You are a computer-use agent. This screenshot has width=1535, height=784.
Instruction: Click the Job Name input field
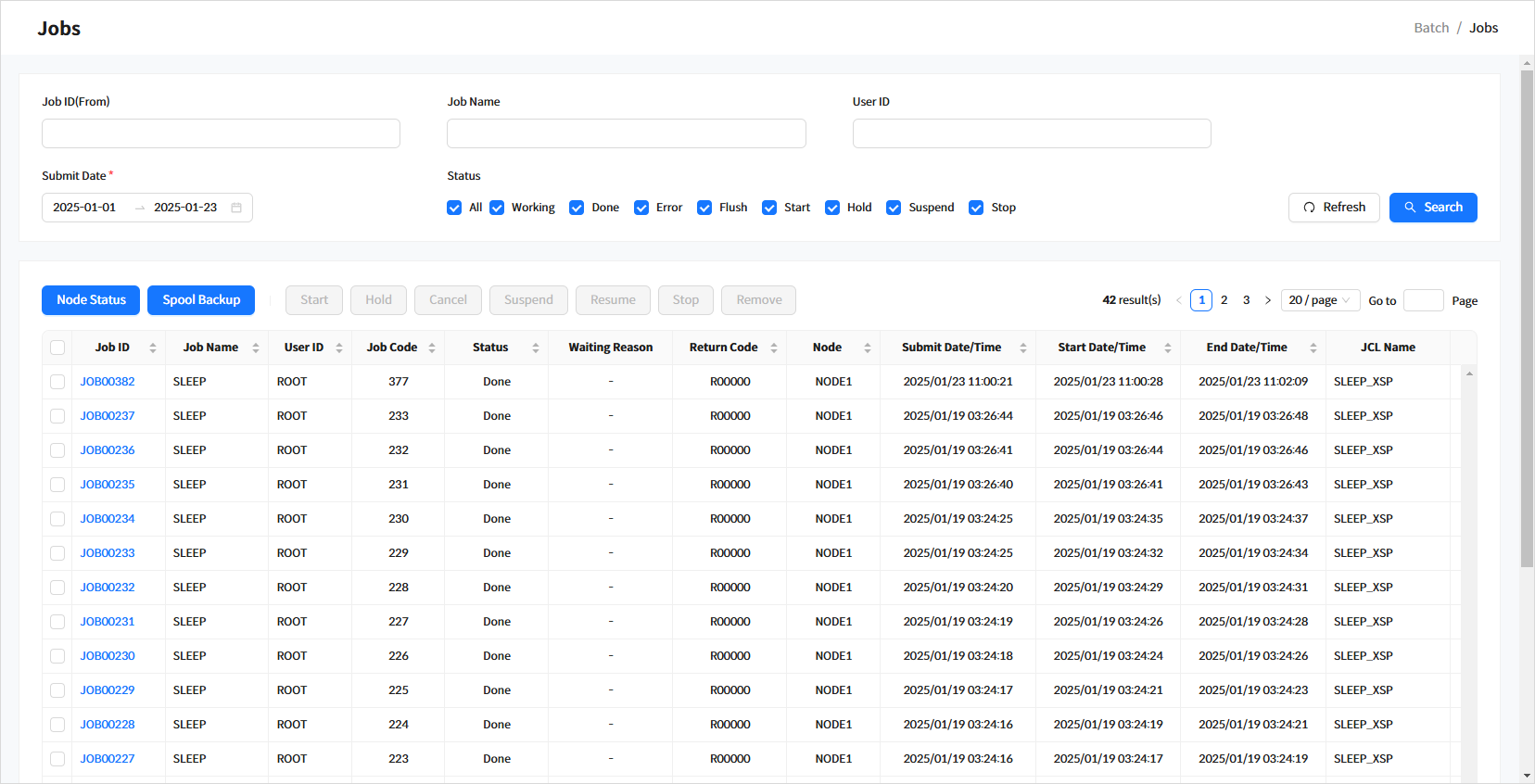coord(626,133)
